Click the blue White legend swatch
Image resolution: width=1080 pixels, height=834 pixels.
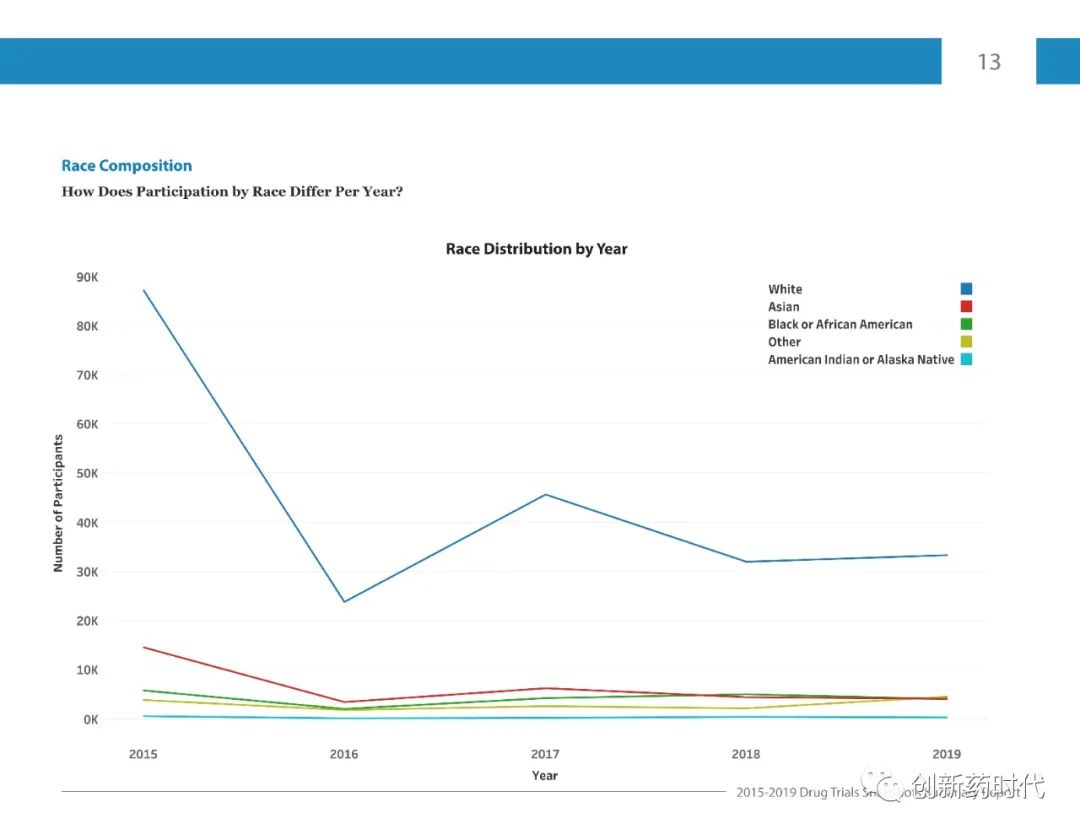click(966, 289)
